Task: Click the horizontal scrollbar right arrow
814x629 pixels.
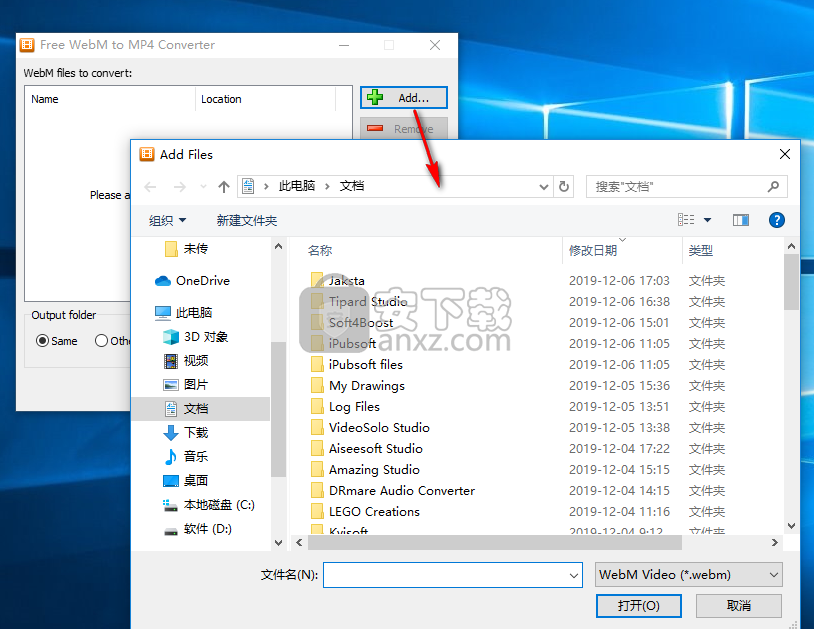Action: 775,543
